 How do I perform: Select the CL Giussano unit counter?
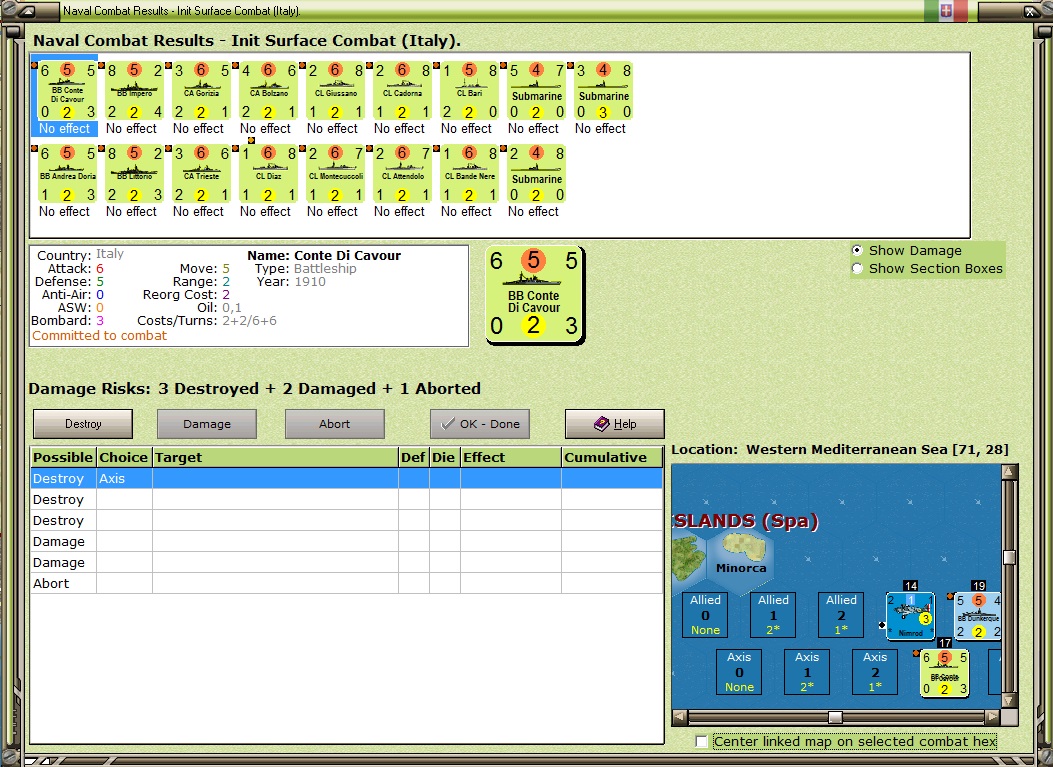click(x=335, y=91)
